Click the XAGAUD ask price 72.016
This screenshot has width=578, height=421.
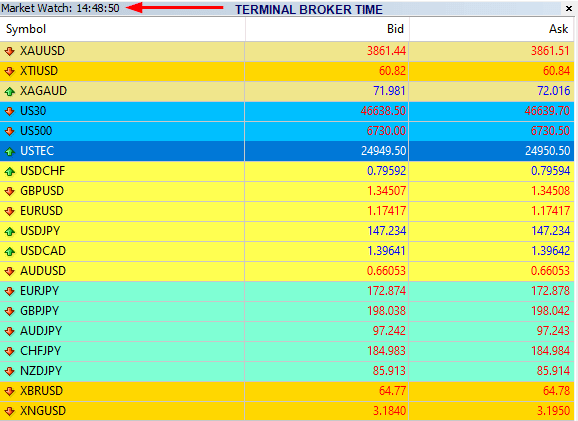(x=554, y=91)
